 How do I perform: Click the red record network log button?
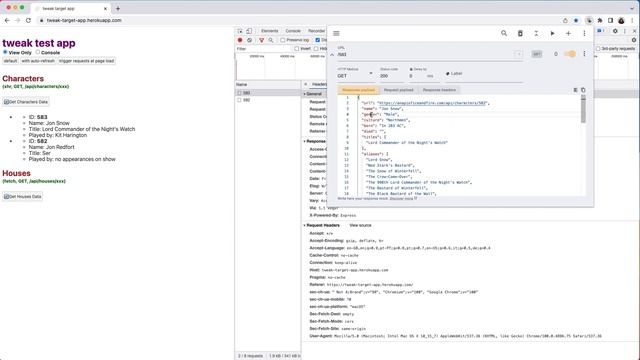point(240,40)
